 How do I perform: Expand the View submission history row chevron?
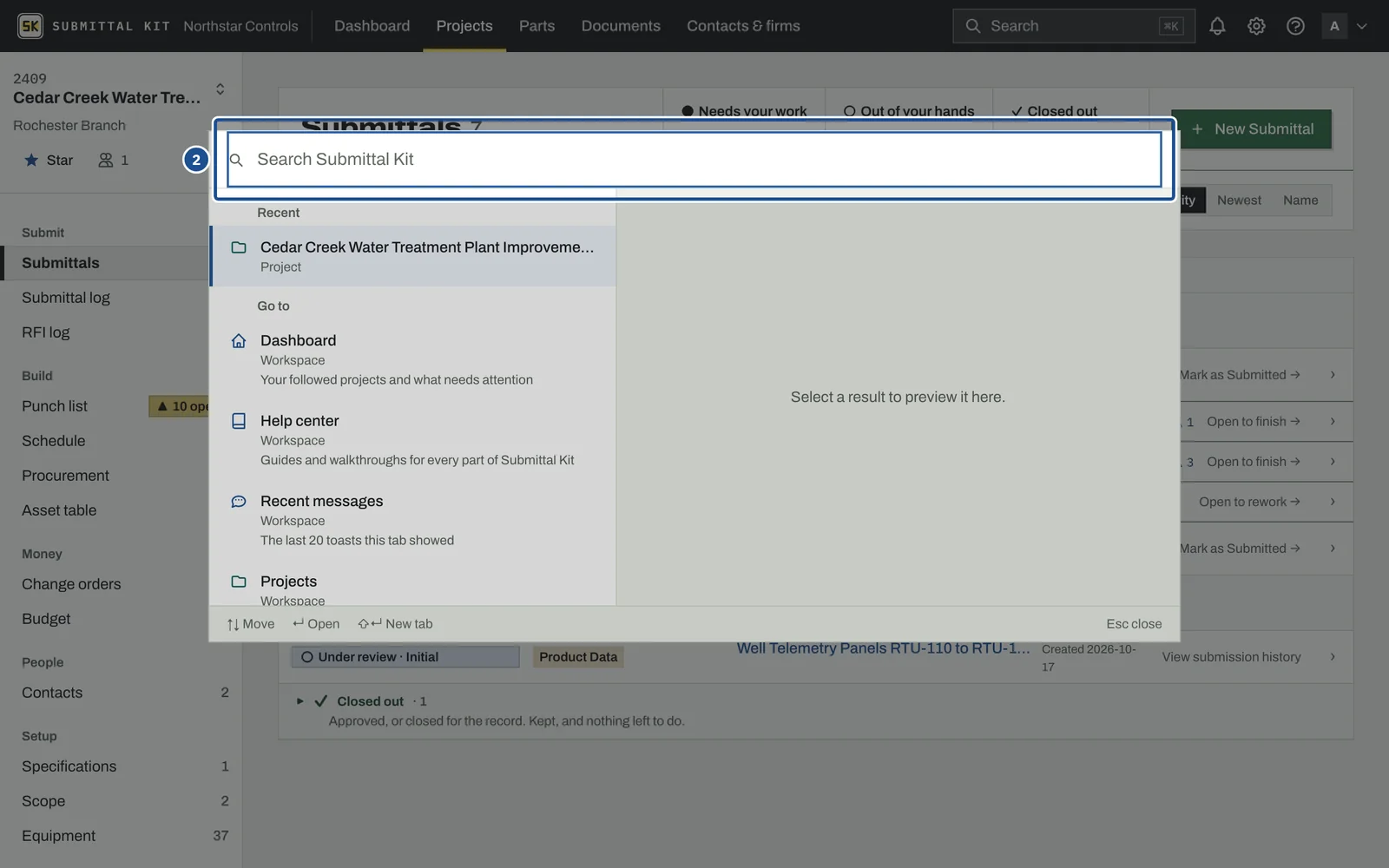[x=1333, y=657]
